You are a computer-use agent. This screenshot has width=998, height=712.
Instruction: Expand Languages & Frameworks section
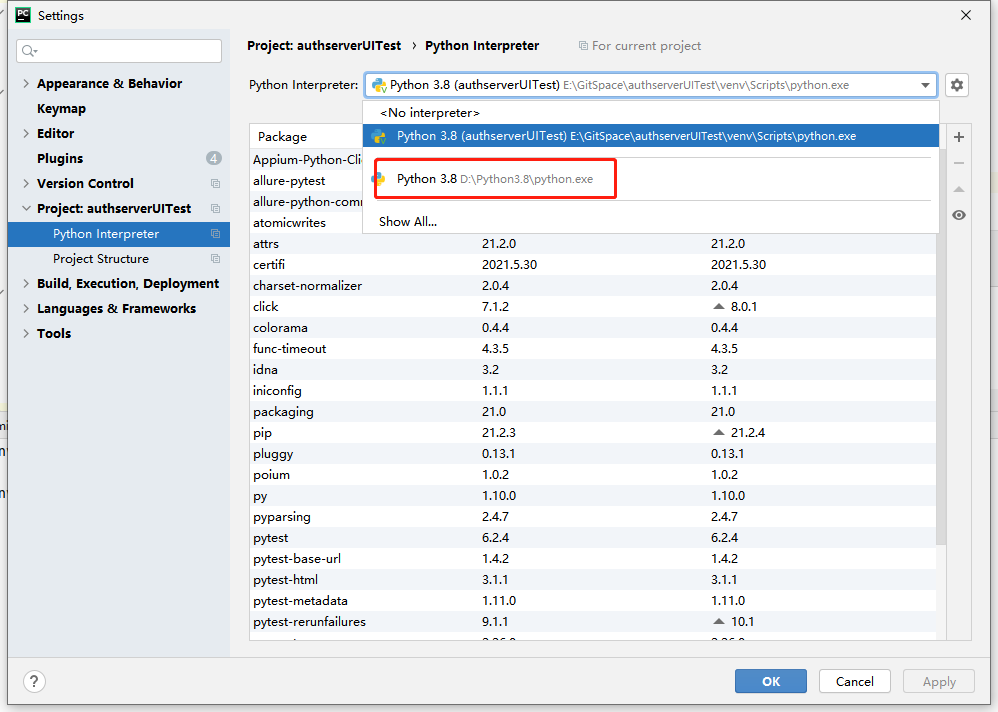tap(26, 308)
